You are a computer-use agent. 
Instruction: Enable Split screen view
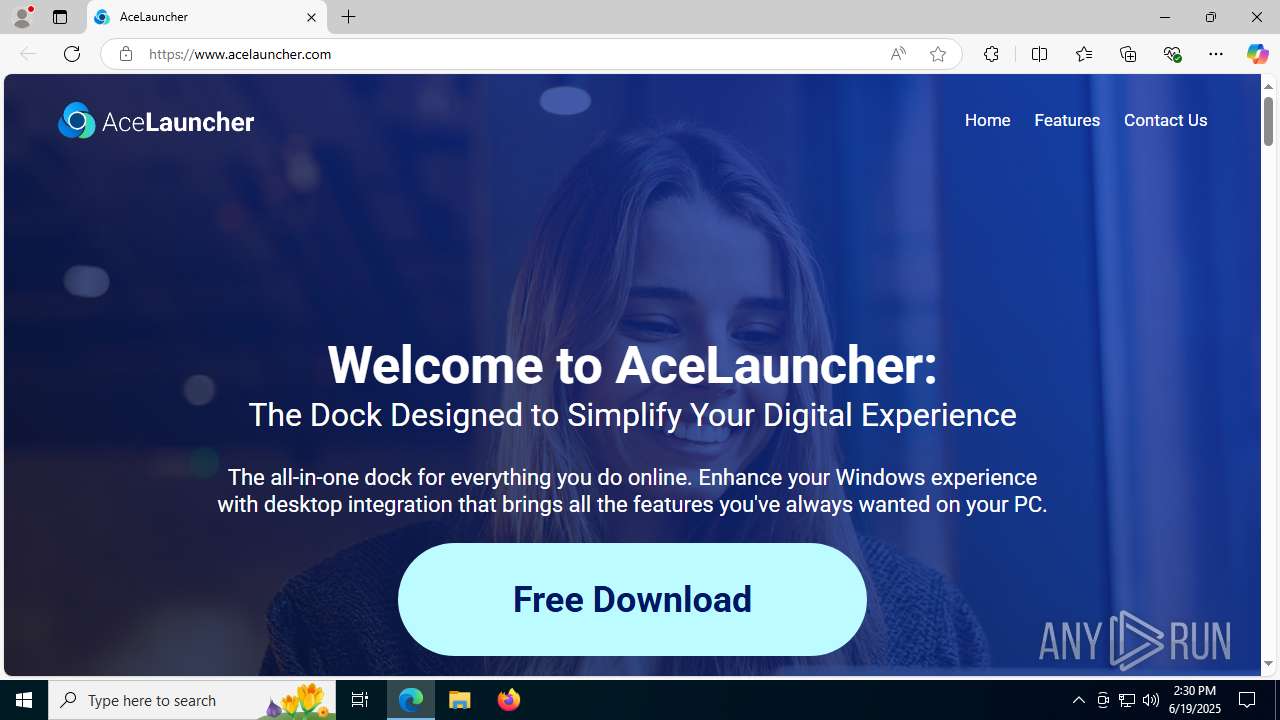(x=1039, y=54)
